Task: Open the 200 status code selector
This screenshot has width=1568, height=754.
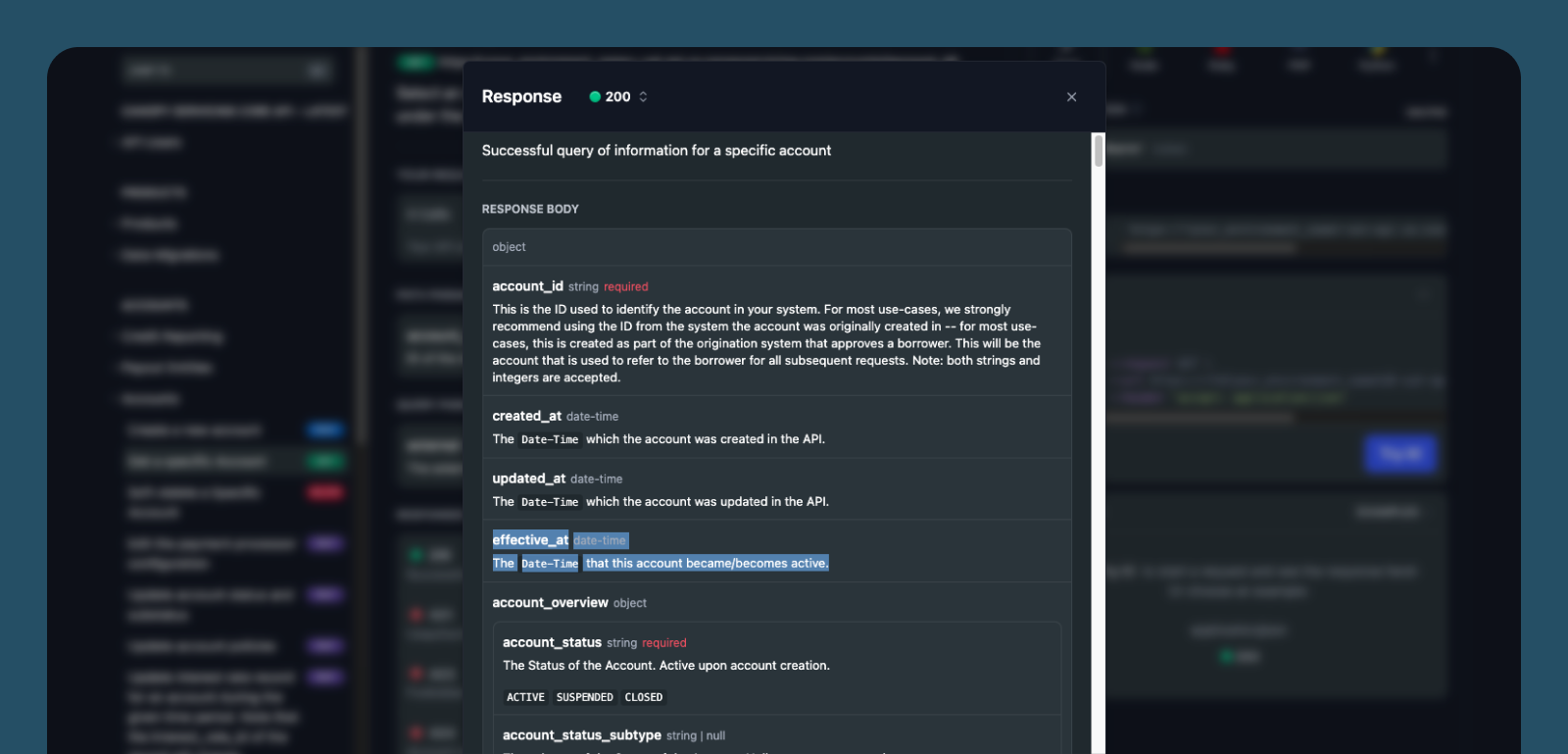Action: [x=618, y=97]
